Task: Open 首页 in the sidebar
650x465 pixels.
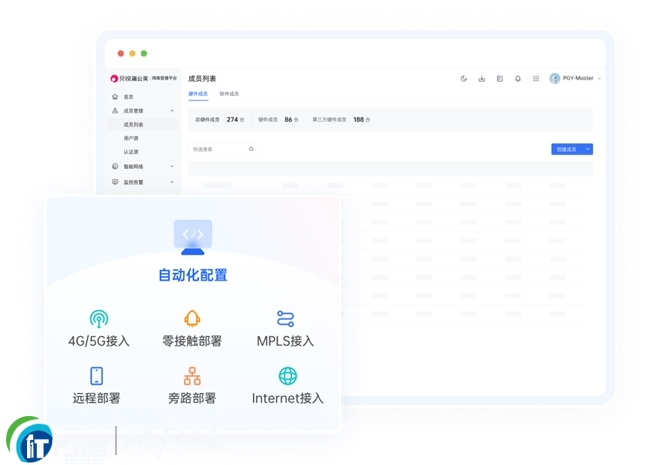Action: pyautogui.click(x=128, y=97)
